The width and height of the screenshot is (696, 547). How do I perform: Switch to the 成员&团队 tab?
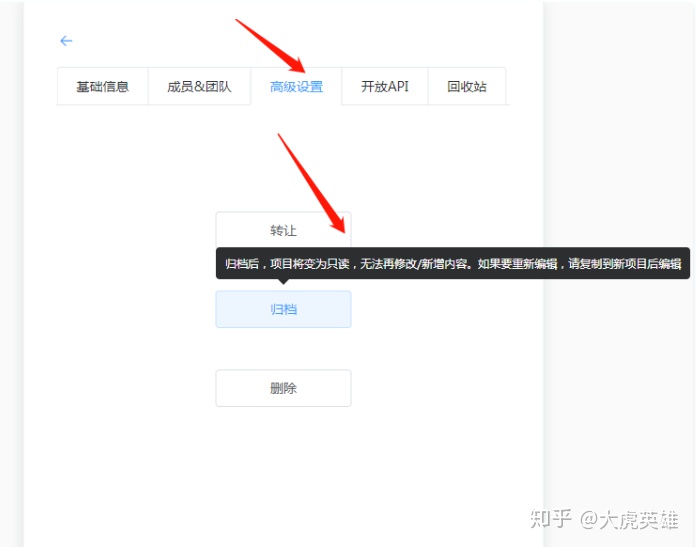coord(199,87)
